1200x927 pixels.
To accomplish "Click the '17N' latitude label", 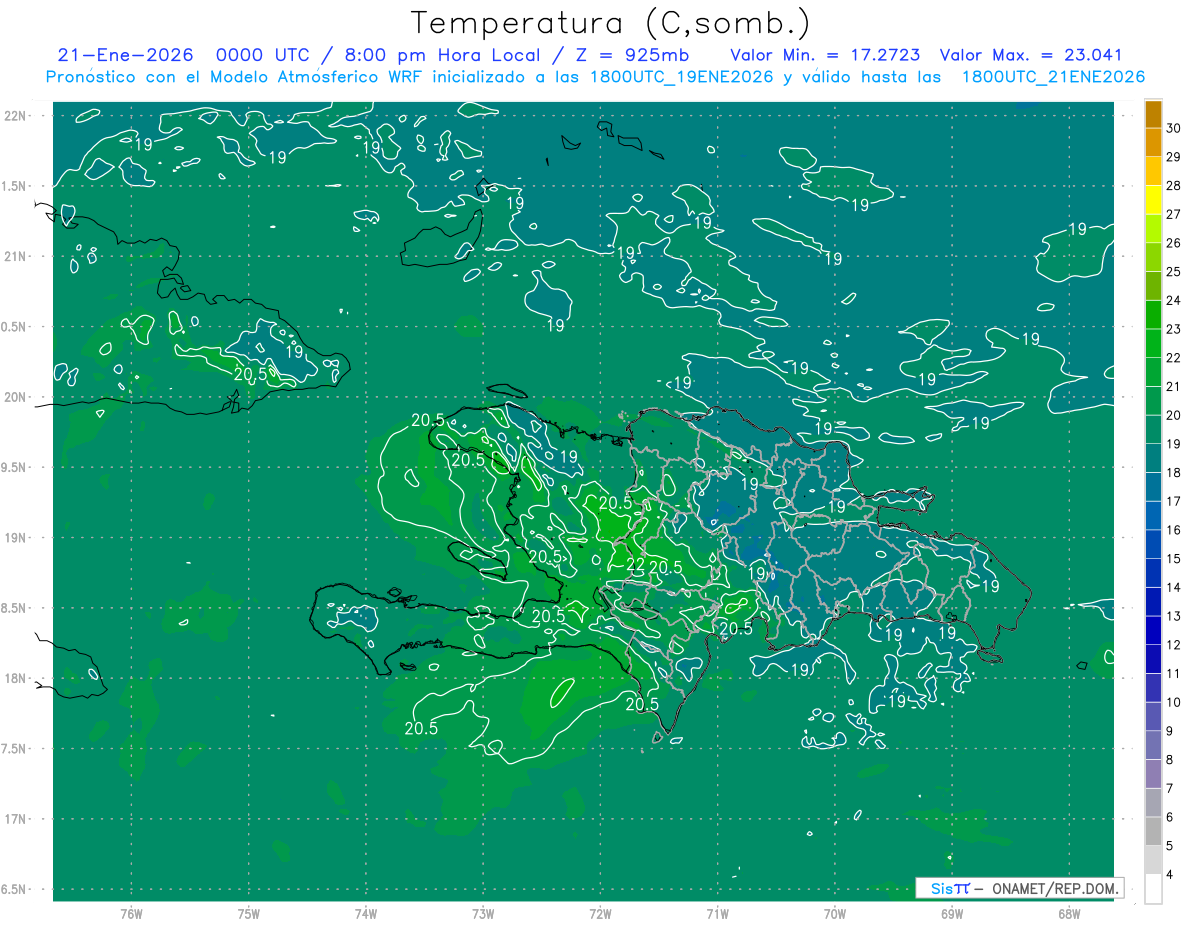I will click(17, 820).
